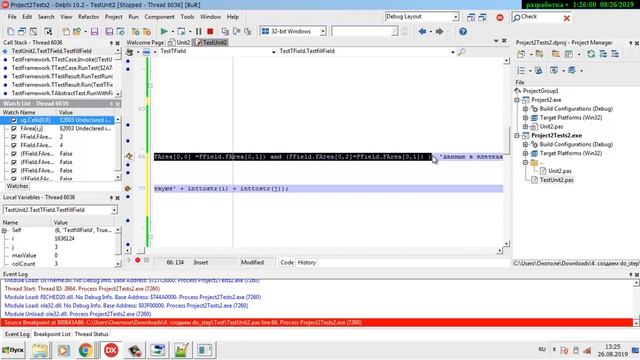Click the breakpoint marker on line 70
Screen dimensions: 640x360
128,189
